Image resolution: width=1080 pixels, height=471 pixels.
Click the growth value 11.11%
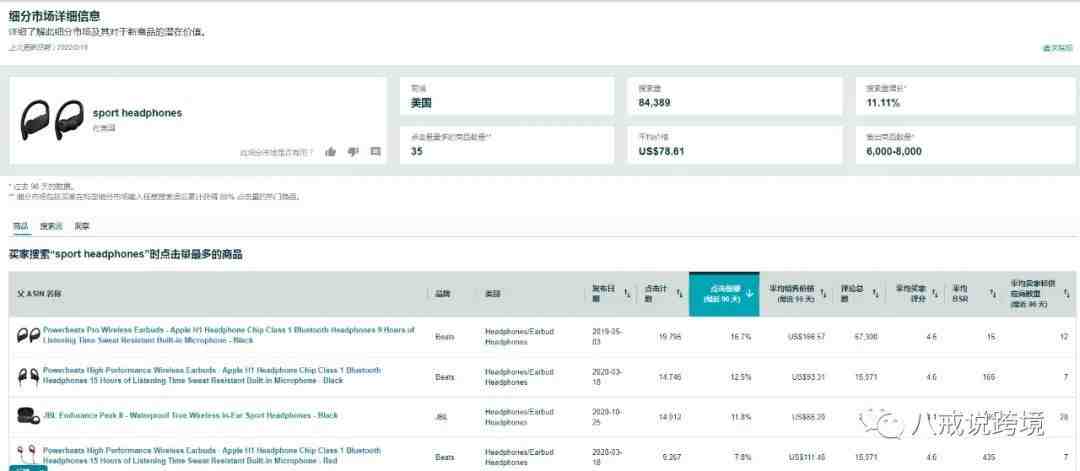click(x=883, y=103)
